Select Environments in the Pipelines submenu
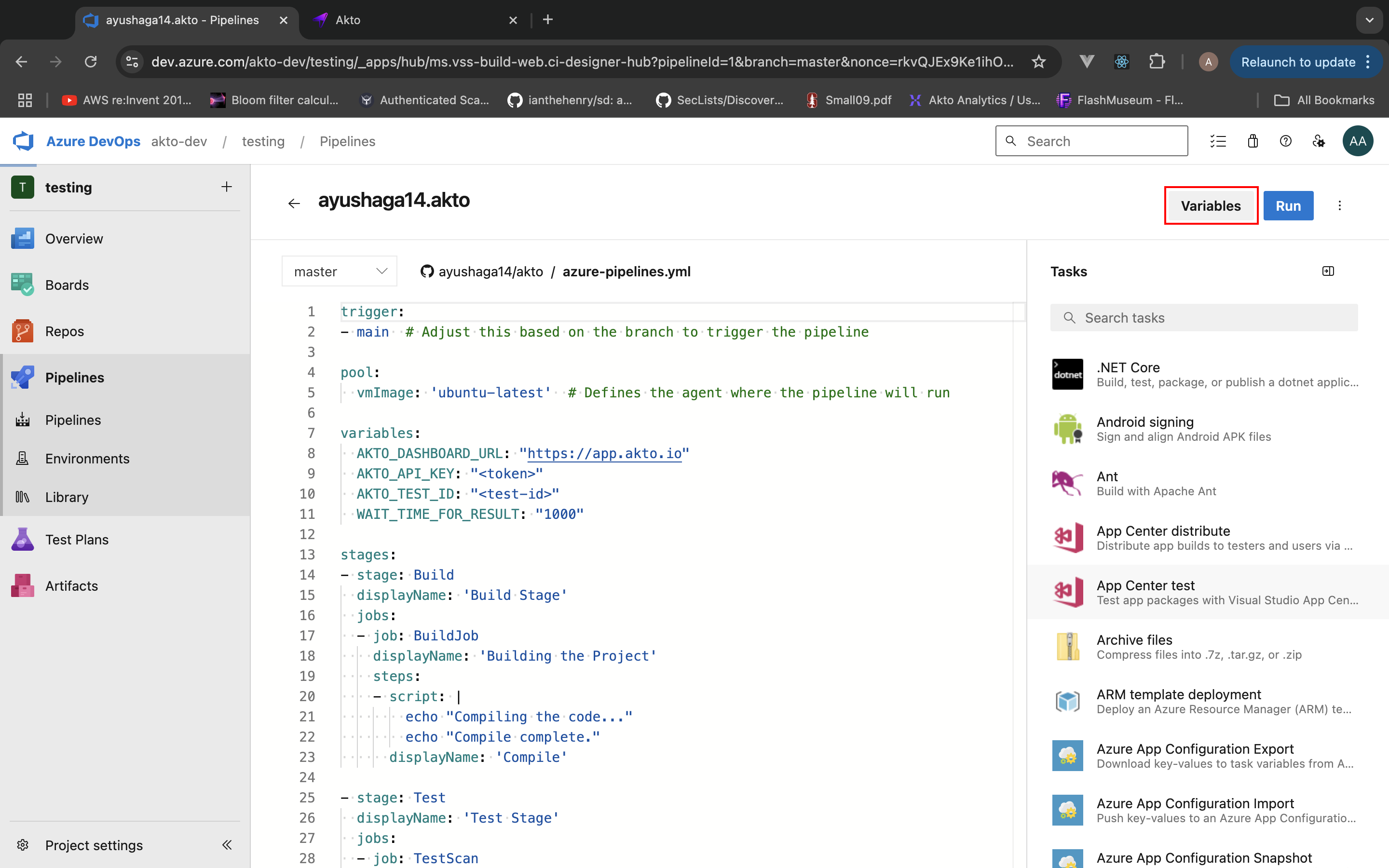This screenshot has height=868, width=1389. pos(87,459)
